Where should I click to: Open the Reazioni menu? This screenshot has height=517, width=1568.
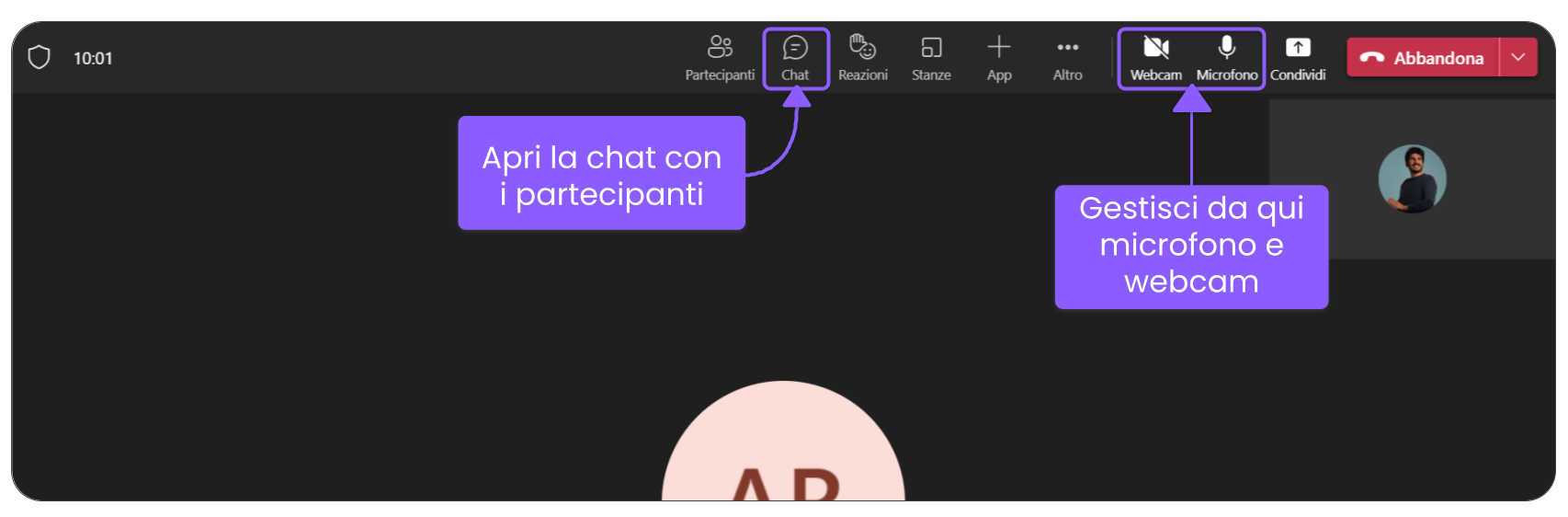coord(862,58)
